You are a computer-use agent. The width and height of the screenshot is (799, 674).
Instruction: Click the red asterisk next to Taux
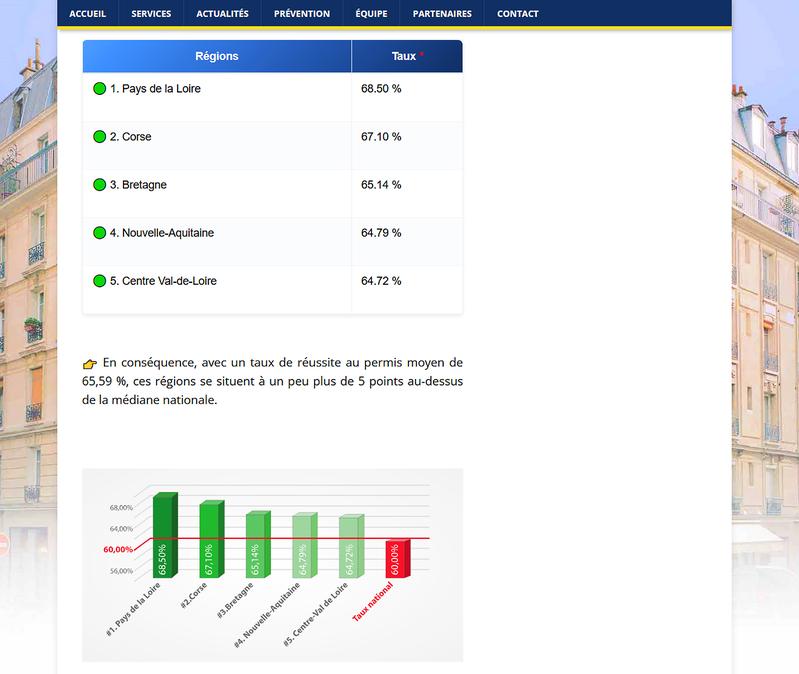tap(421, 56)
